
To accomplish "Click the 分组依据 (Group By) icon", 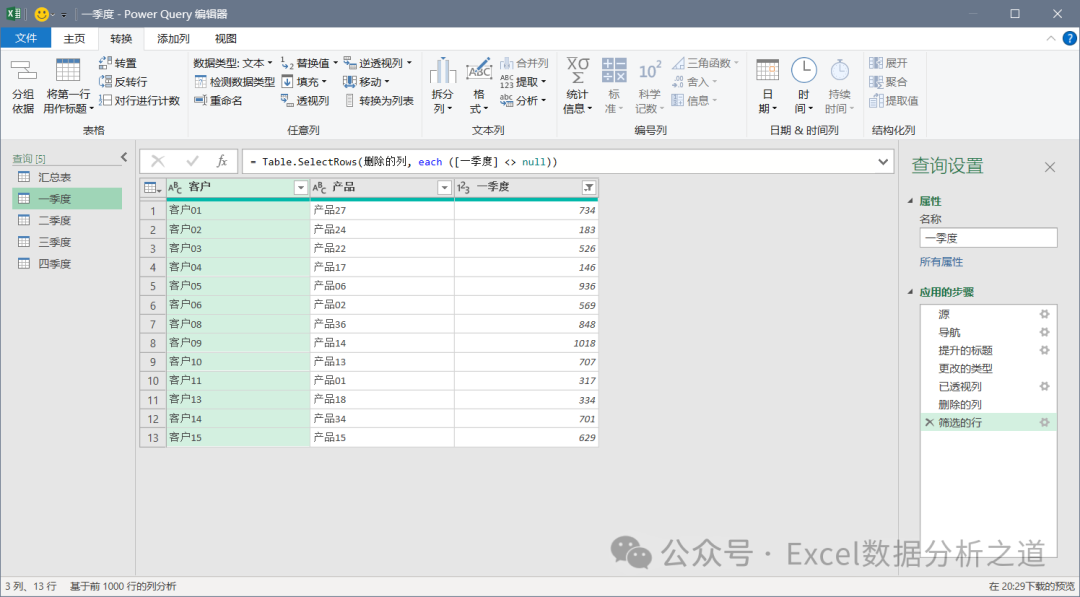I will [x=23, y=70].
